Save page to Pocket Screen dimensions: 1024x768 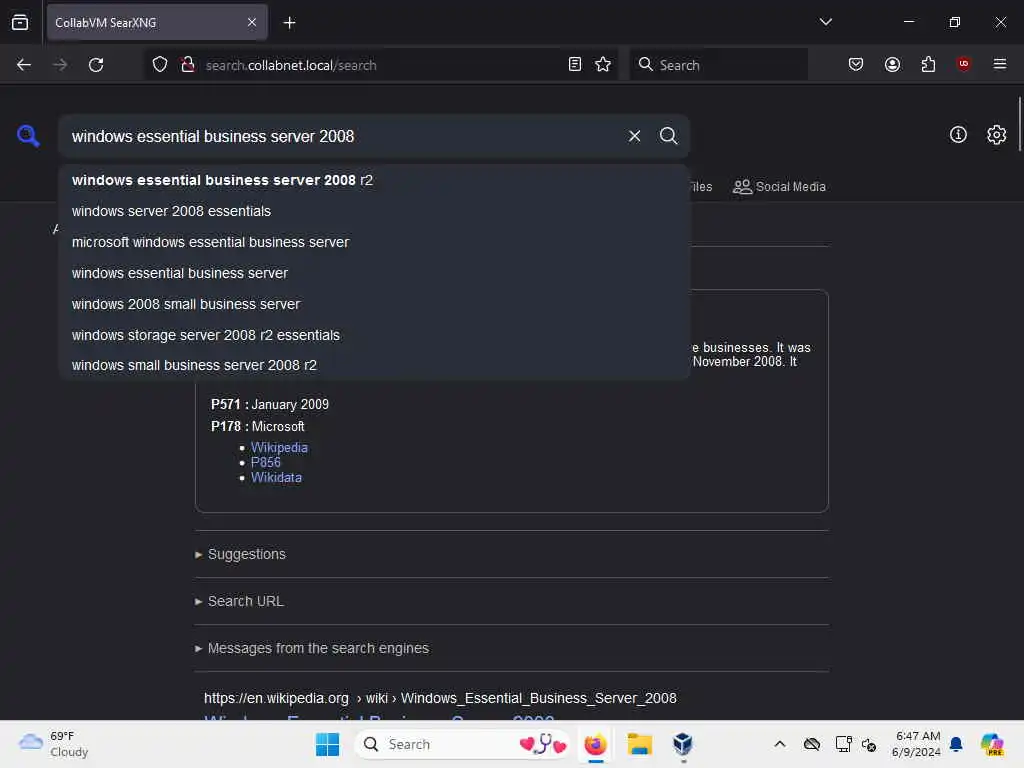(x=856, y=64)
